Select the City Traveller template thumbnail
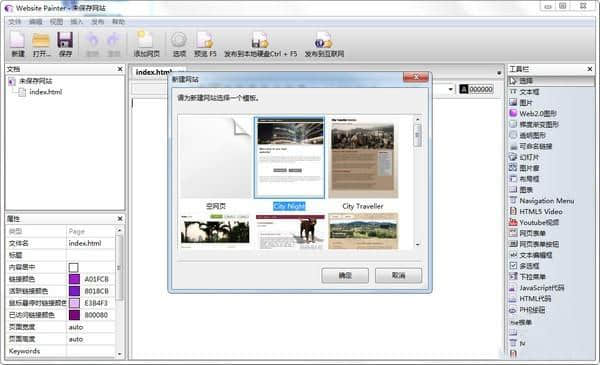 363,158
